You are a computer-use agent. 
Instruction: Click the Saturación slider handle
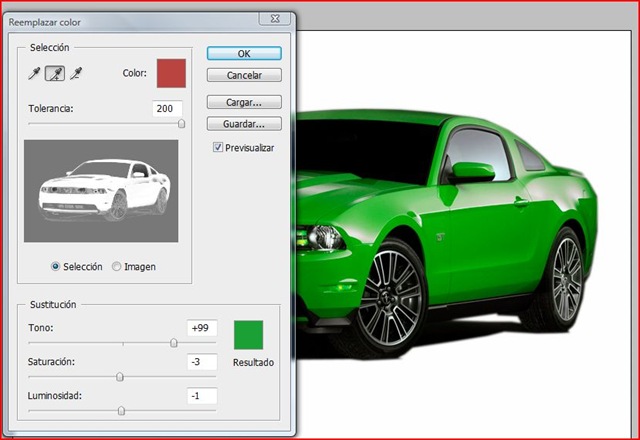[x=120, y=377]
